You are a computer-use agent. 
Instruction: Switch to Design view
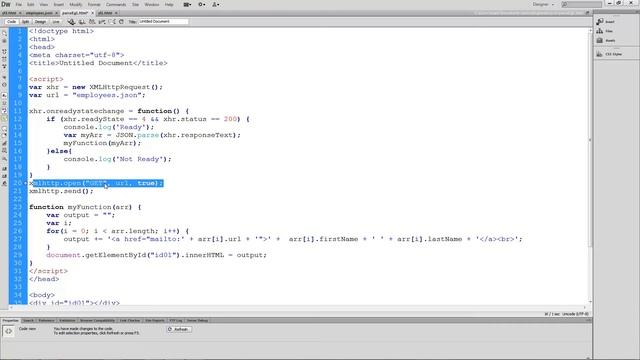point(40,22)
